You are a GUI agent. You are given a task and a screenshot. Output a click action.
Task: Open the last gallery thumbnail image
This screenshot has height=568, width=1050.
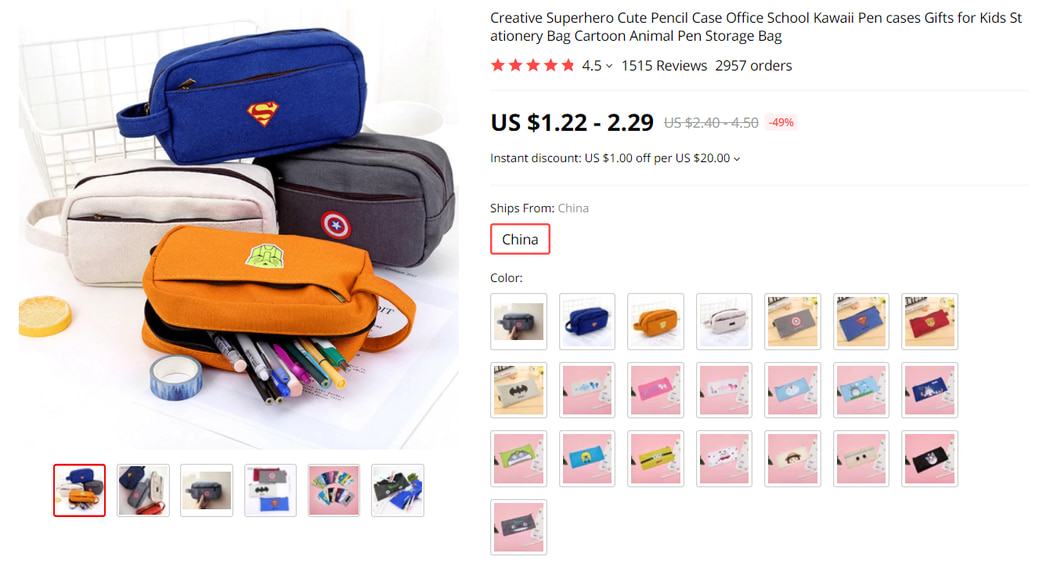[x=398, y=490]
